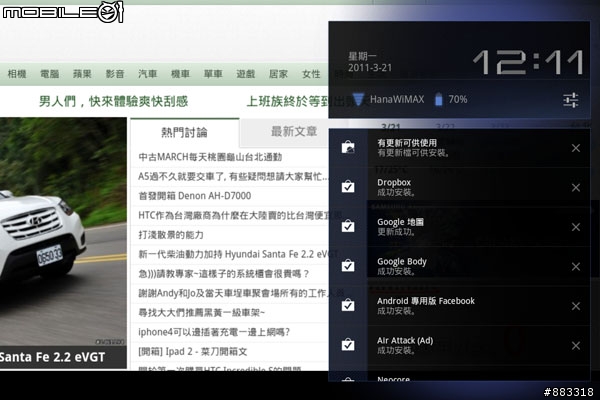The width and height of the screenshot is (600, 400).
Task: Tap the Air Attack installed bag icon
Action: (348, 345)
